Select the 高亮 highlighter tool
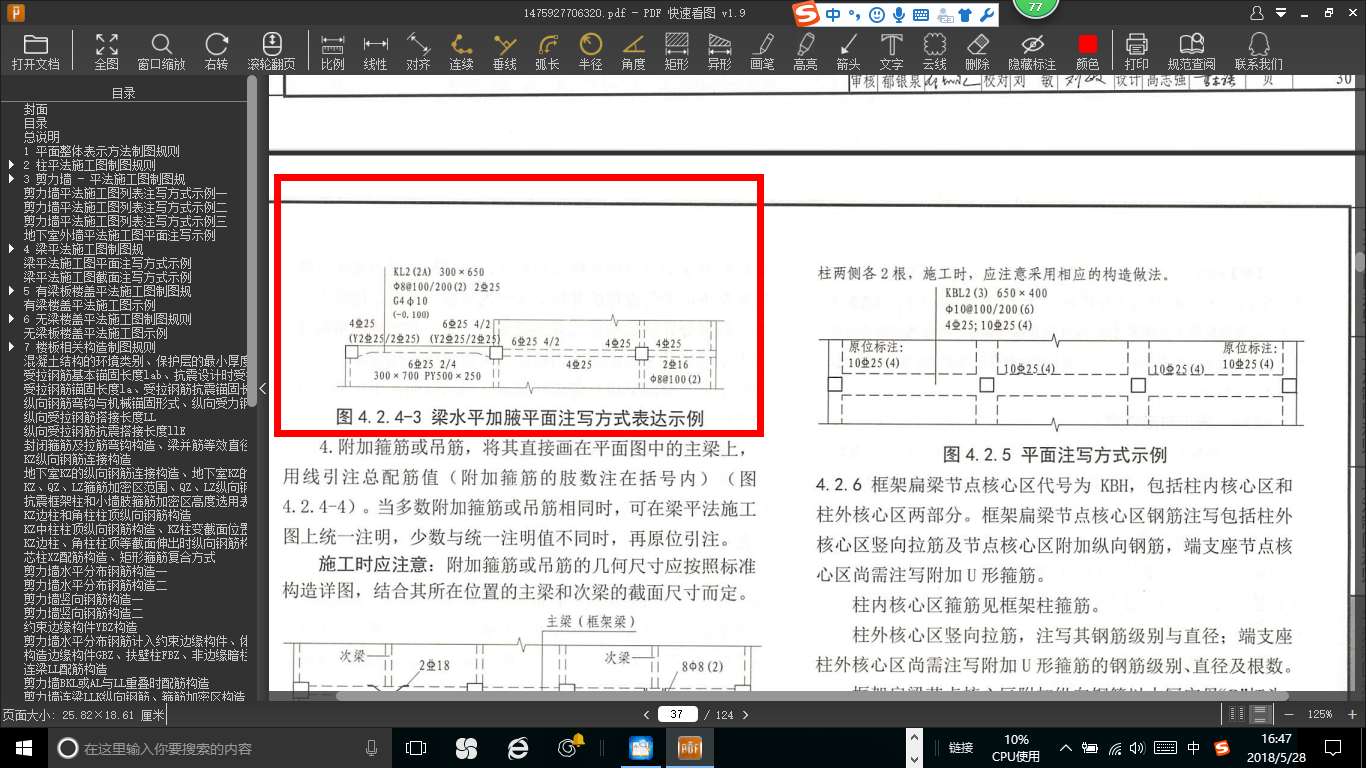The width and height of the screenshot is (1366, 768). click(x=805, y=51)
